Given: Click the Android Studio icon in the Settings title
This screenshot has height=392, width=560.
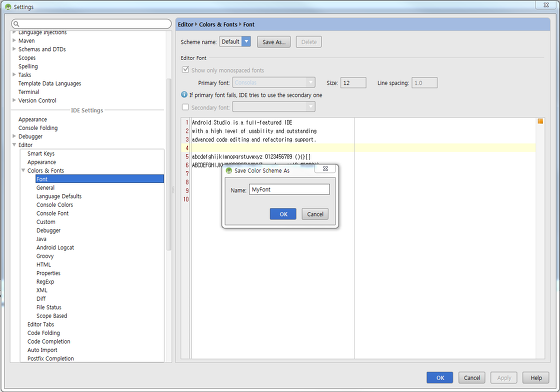Looking at the screenshot, I should click(8, 7).
